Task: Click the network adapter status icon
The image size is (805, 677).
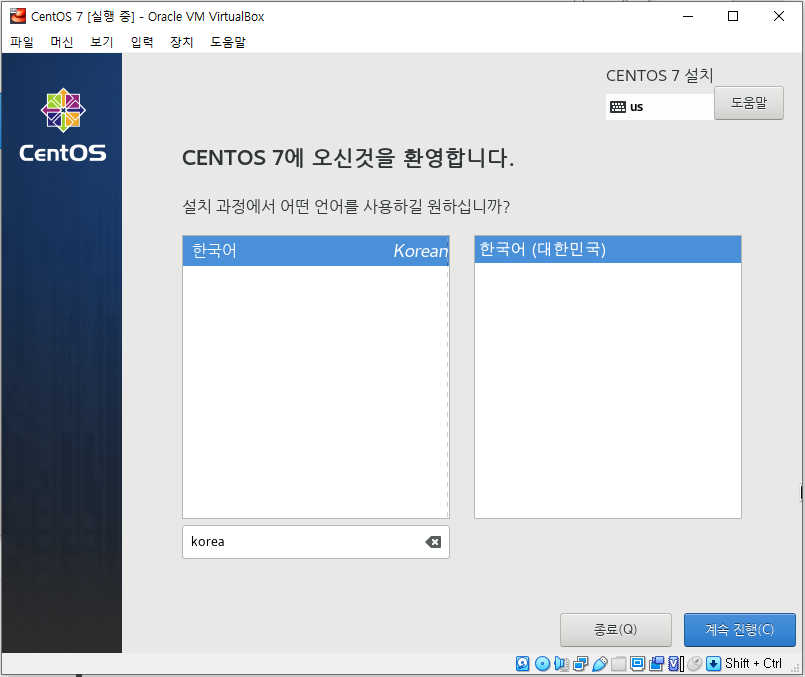Action: click(x=581, y=664)
